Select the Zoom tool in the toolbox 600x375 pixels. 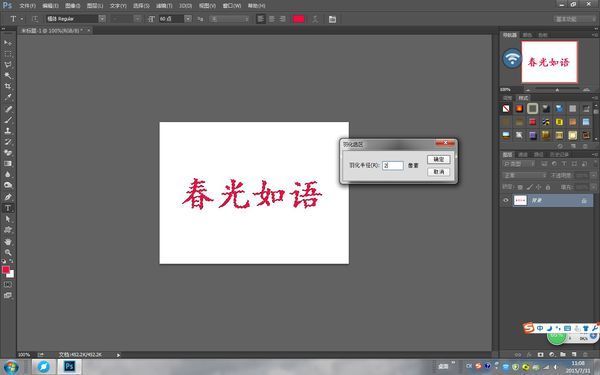(8, 253)
